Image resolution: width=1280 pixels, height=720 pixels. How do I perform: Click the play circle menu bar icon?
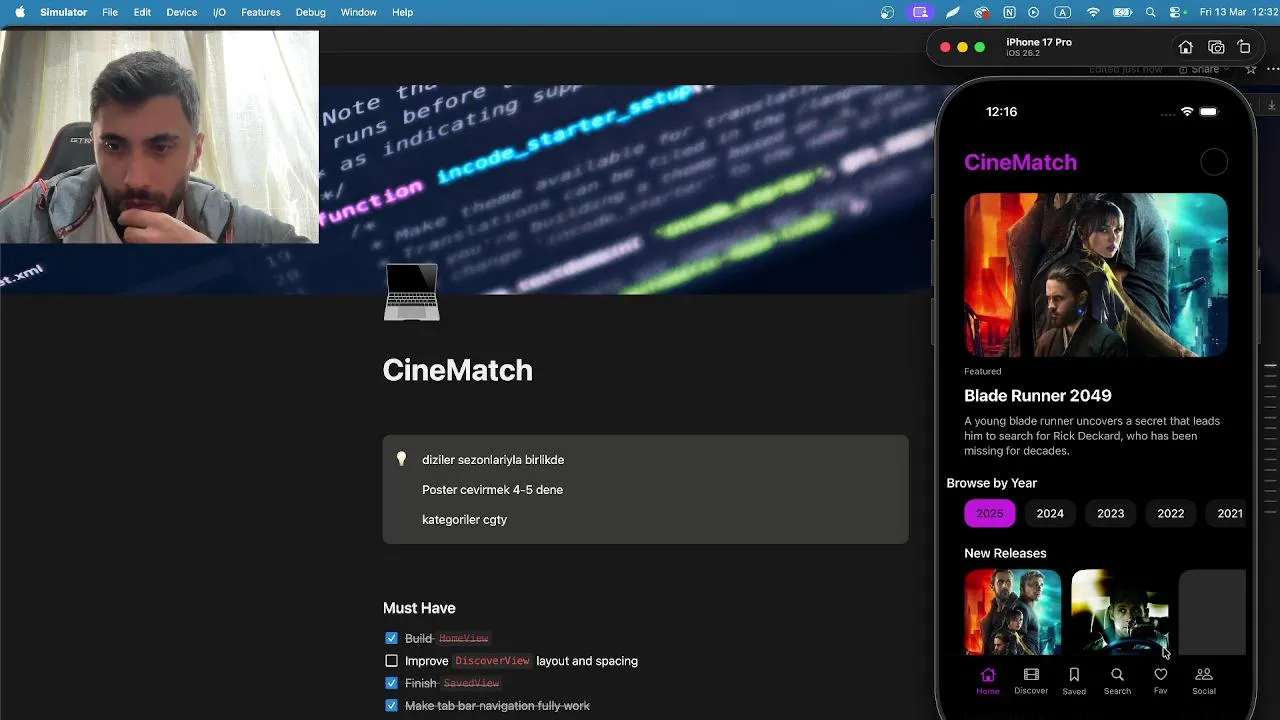click(x=1034, y=12)
